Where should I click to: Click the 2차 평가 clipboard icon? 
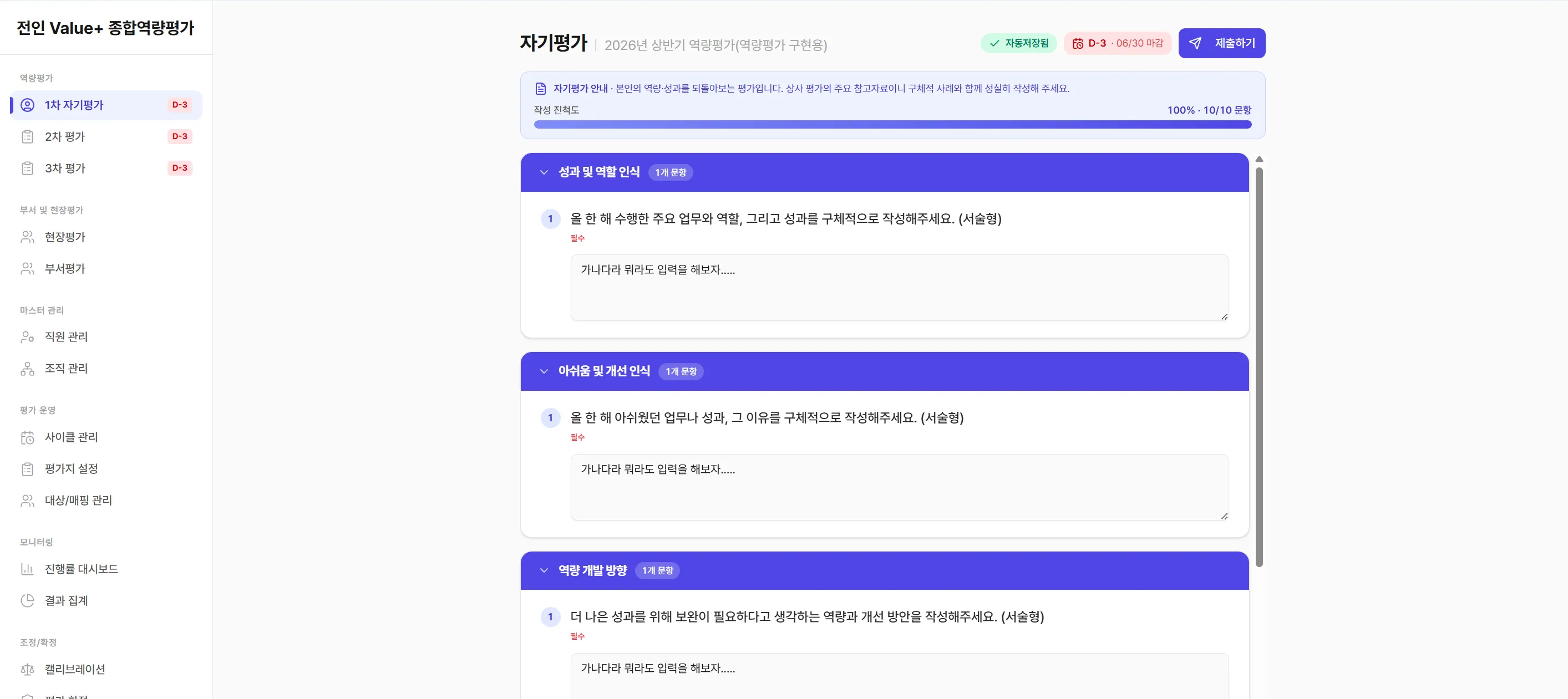[27, 137]
